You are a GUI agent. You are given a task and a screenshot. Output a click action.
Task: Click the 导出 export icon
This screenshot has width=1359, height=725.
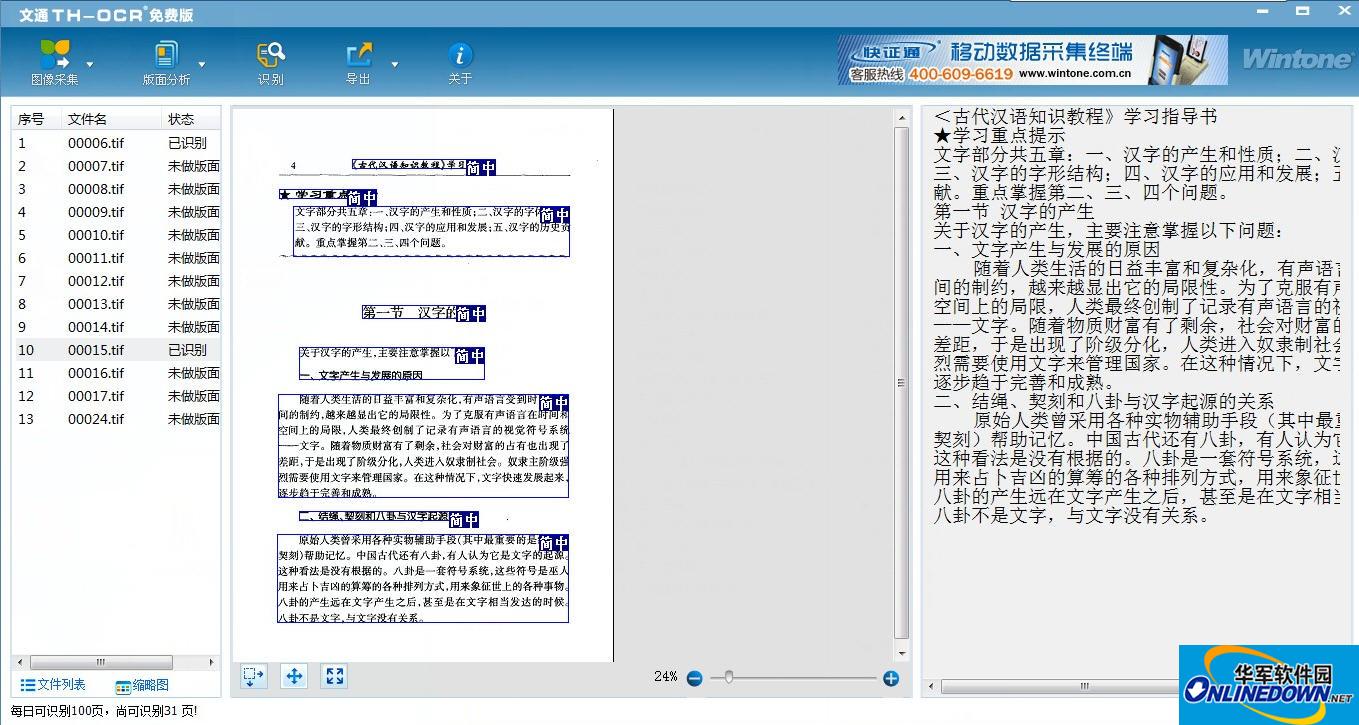pyautogui.click(x=358, y=54)
